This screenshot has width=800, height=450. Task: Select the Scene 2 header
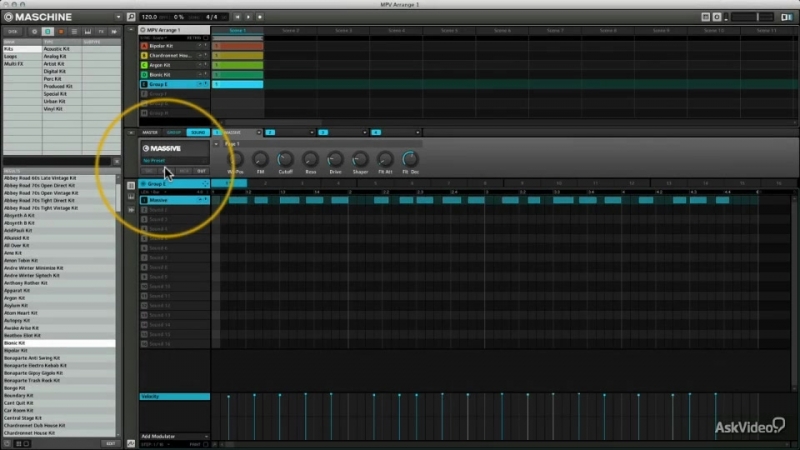(x=290, y=31)
